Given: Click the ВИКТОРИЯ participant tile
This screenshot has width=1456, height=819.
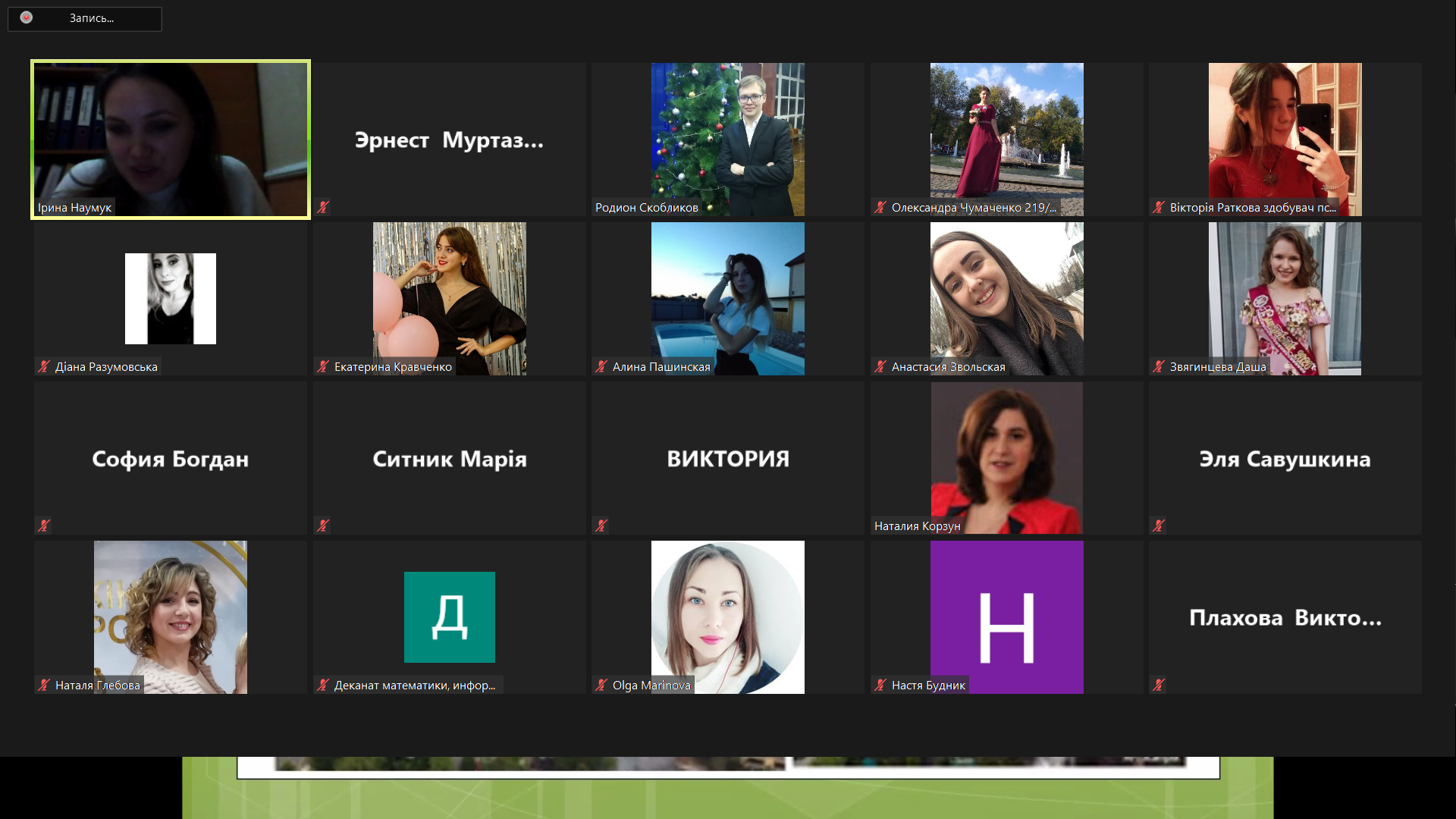Looking at the screenshot, I should [728, 459].
